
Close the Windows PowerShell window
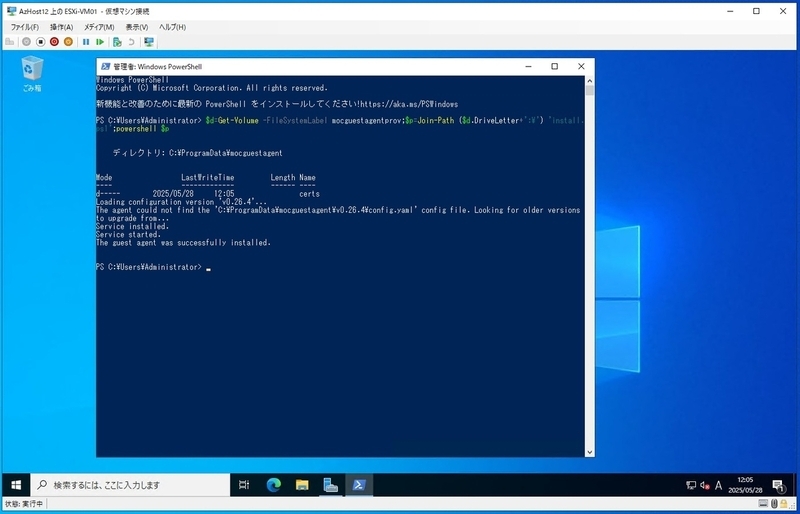point(581,66)
